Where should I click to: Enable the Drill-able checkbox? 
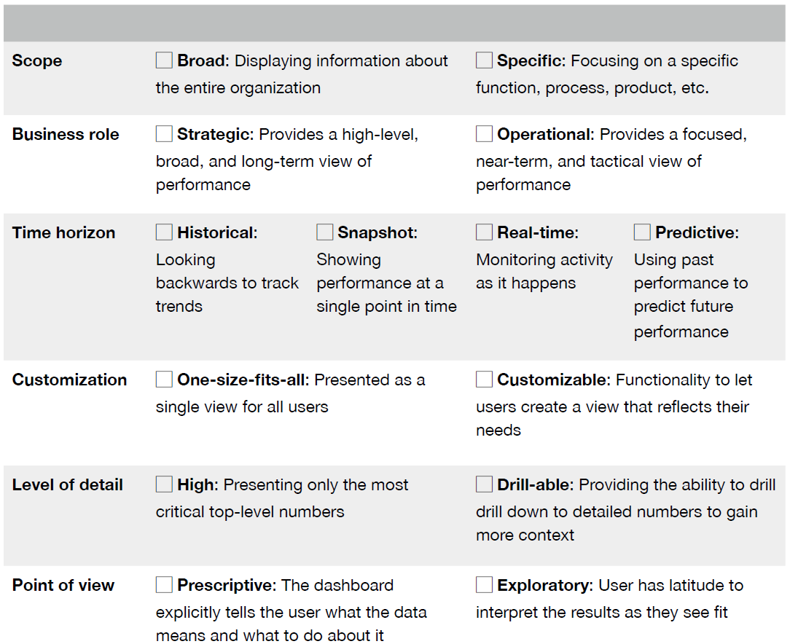pyautogui.click(x=484, y=485)
